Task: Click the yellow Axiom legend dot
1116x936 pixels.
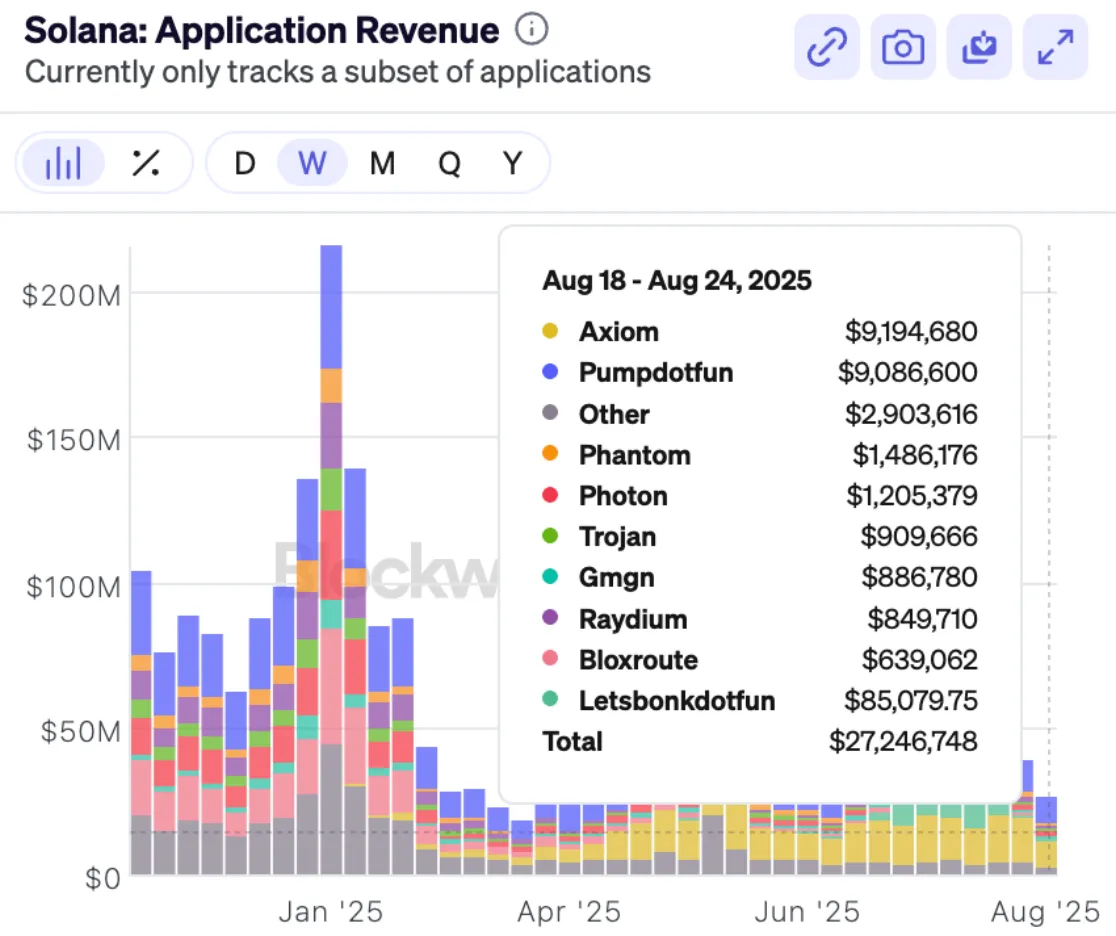Action: (x=549, y=332)
